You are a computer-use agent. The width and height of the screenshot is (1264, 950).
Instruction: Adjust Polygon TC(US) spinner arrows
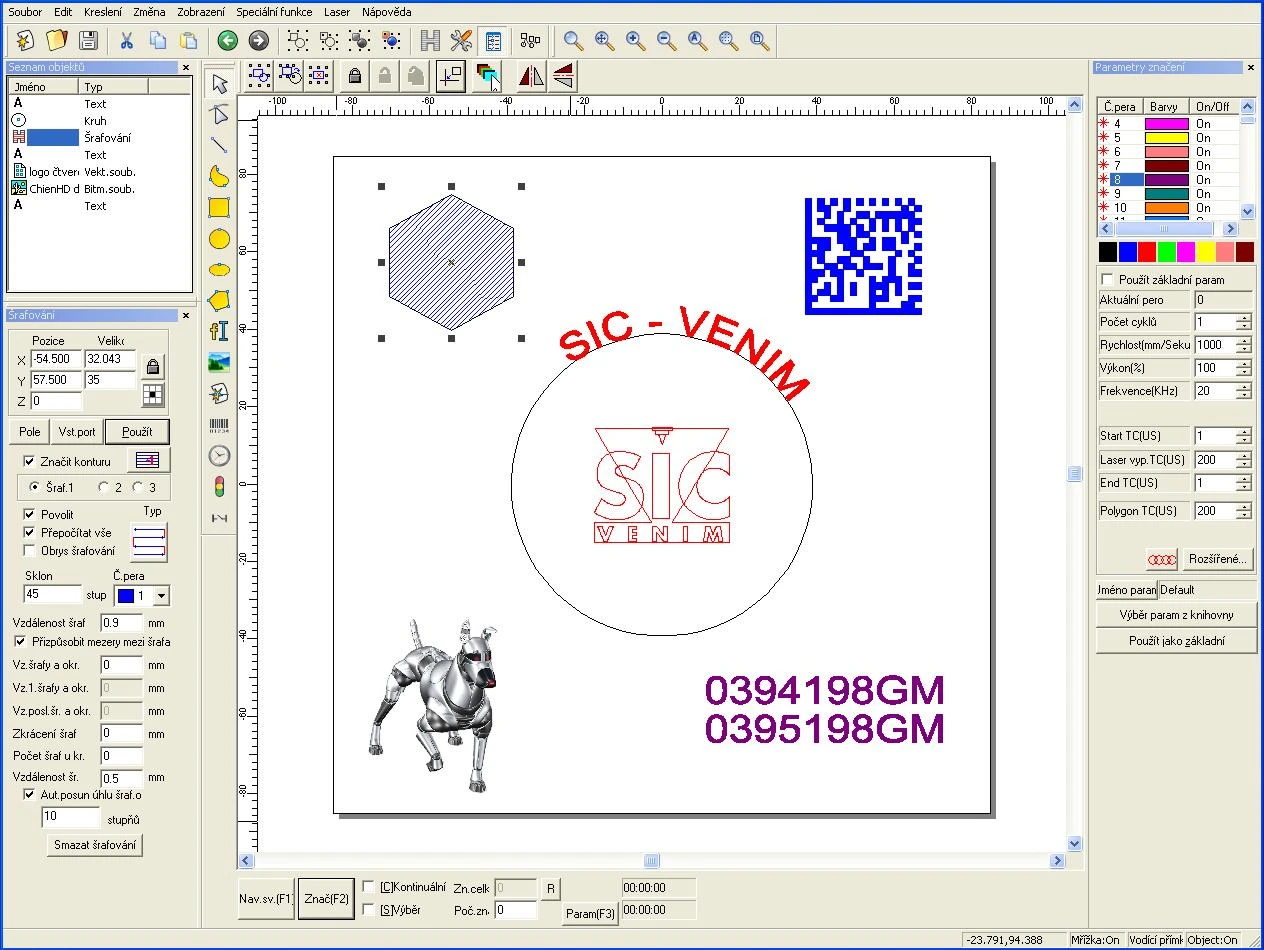click(1243, 511)
